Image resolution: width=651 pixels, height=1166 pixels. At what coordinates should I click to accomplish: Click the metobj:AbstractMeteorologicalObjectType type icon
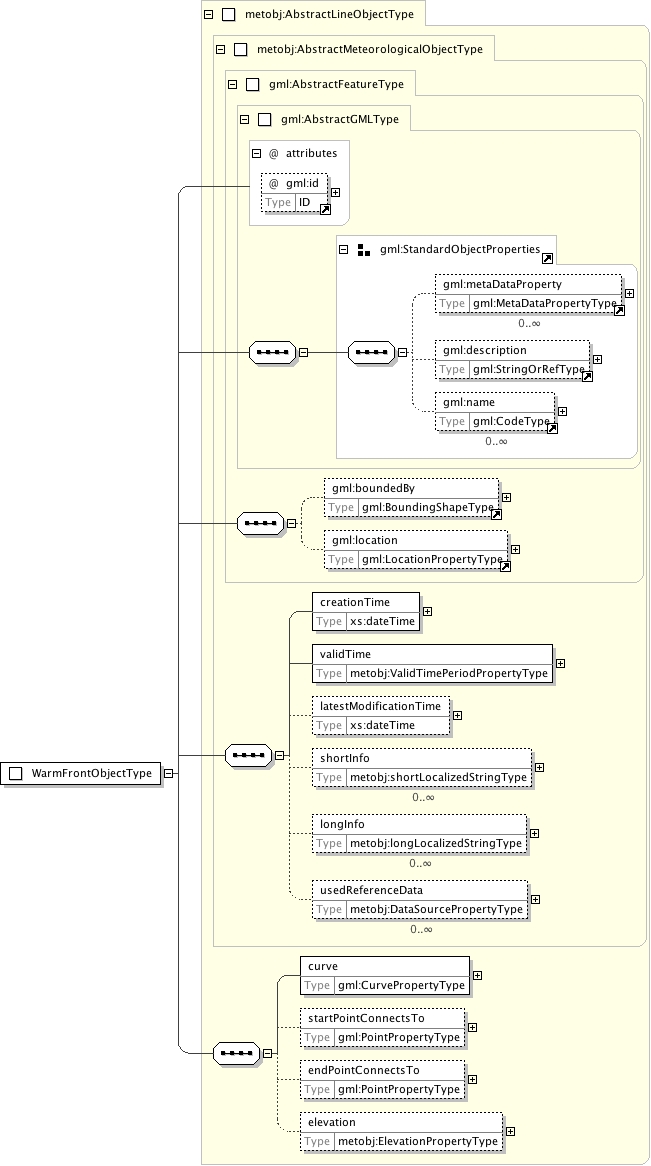pos(241,49)
